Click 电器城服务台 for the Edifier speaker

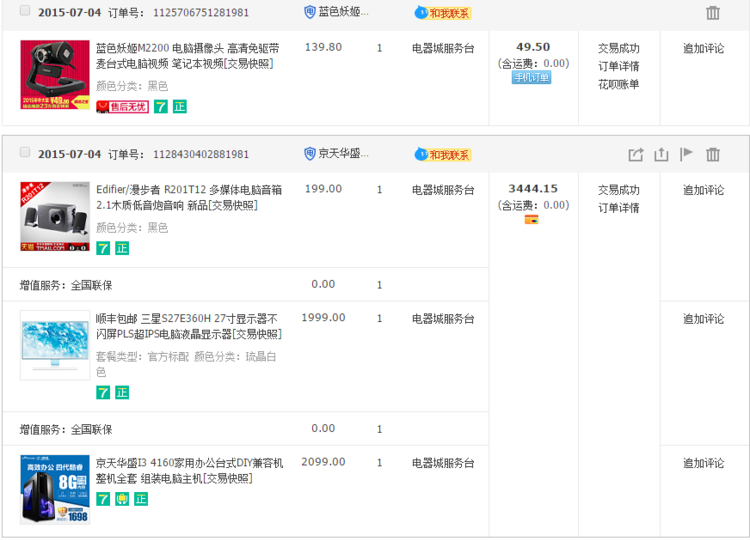pos(443,190)
